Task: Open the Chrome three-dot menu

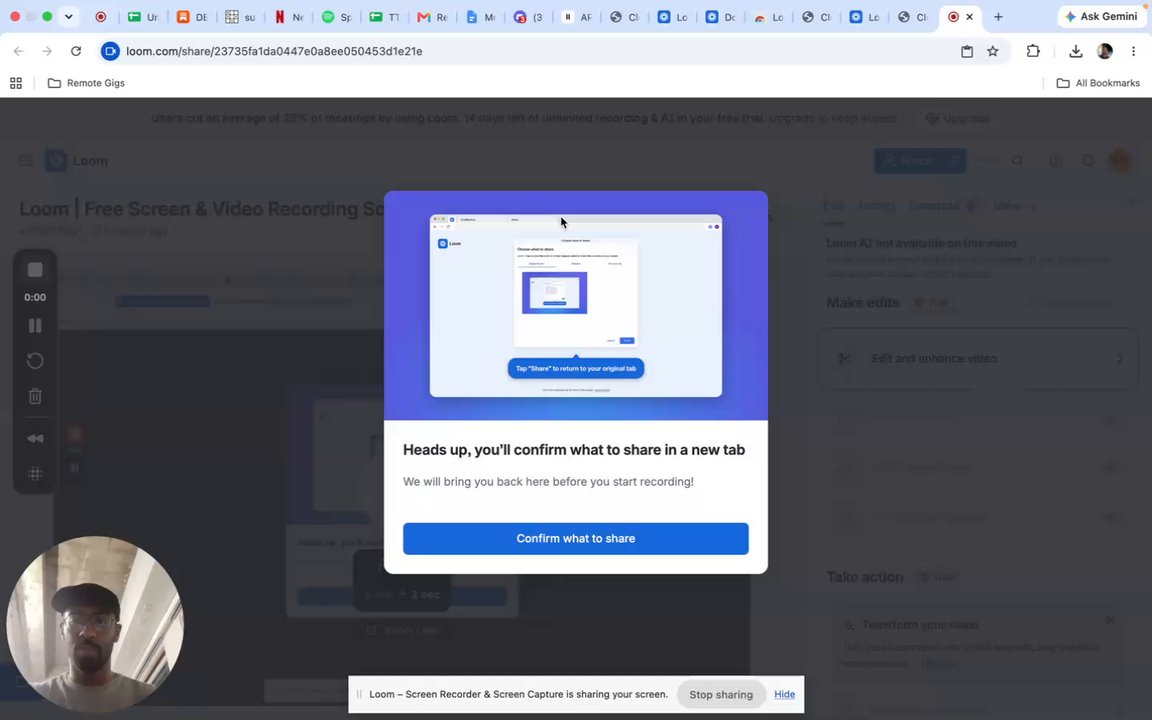Action: [x=1134, y=51]
